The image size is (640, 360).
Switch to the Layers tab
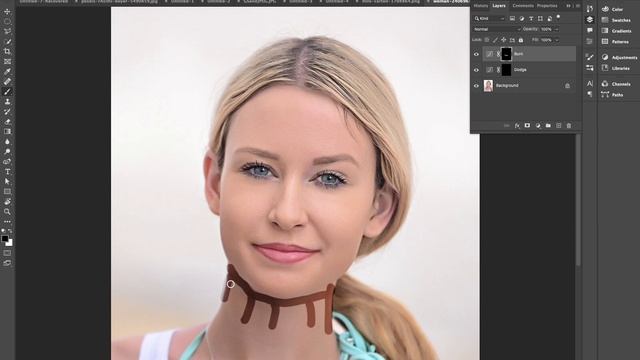[x=499, y=6]
